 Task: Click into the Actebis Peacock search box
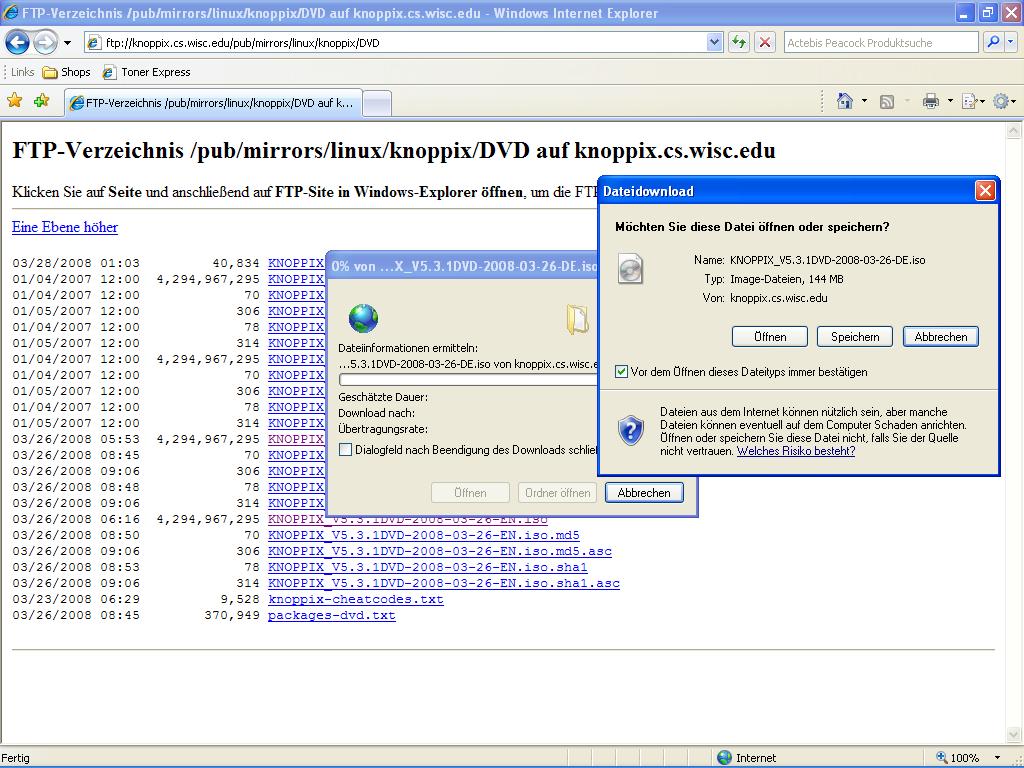[x=880, y=42]
